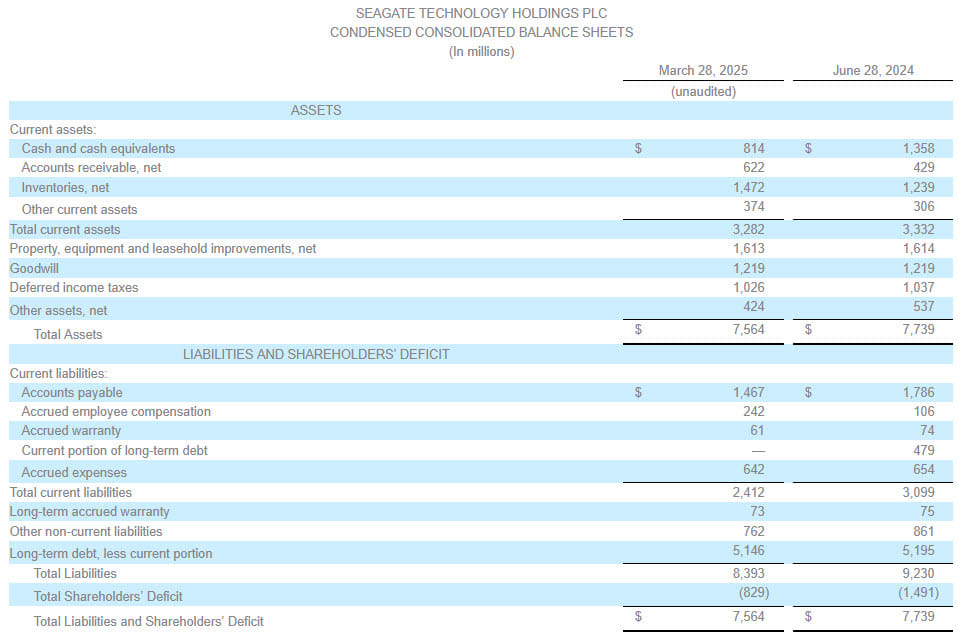
Task: Select the "March 28, 2025" column header
Action: point(703,70)
